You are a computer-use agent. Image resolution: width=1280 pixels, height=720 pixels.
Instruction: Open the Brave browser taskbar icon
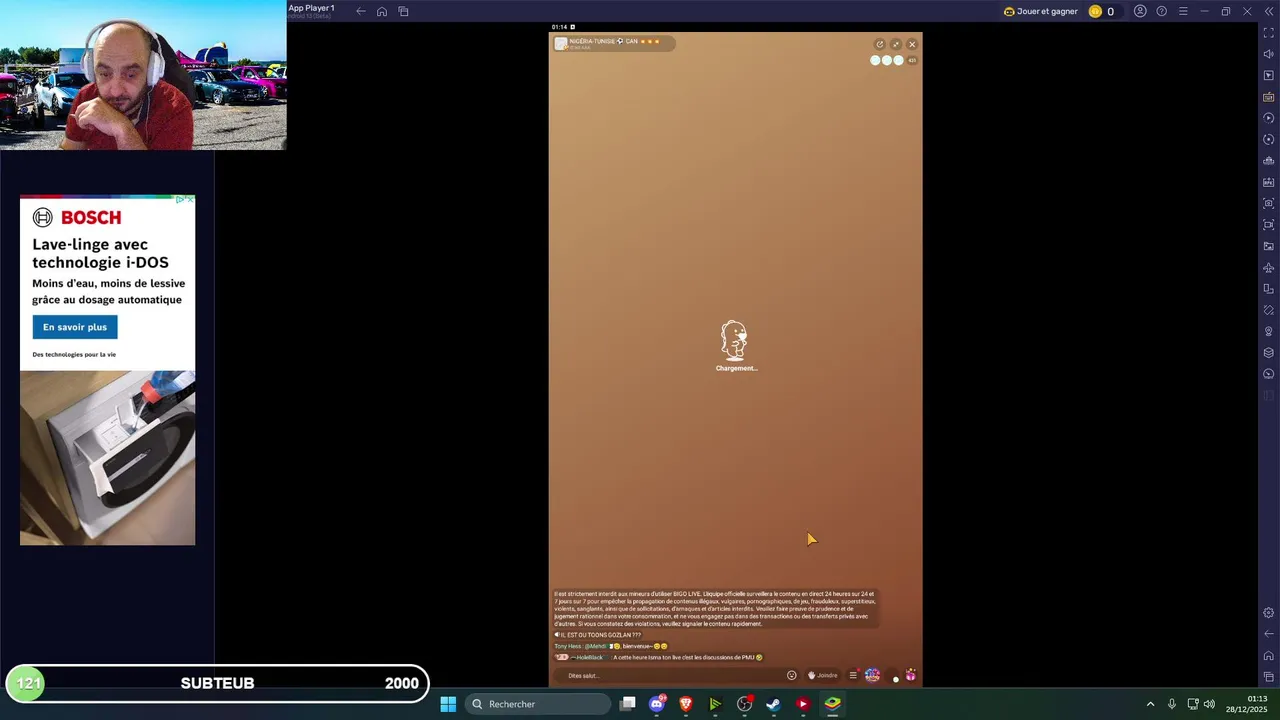pyautogui.click(x=686, y=704)
